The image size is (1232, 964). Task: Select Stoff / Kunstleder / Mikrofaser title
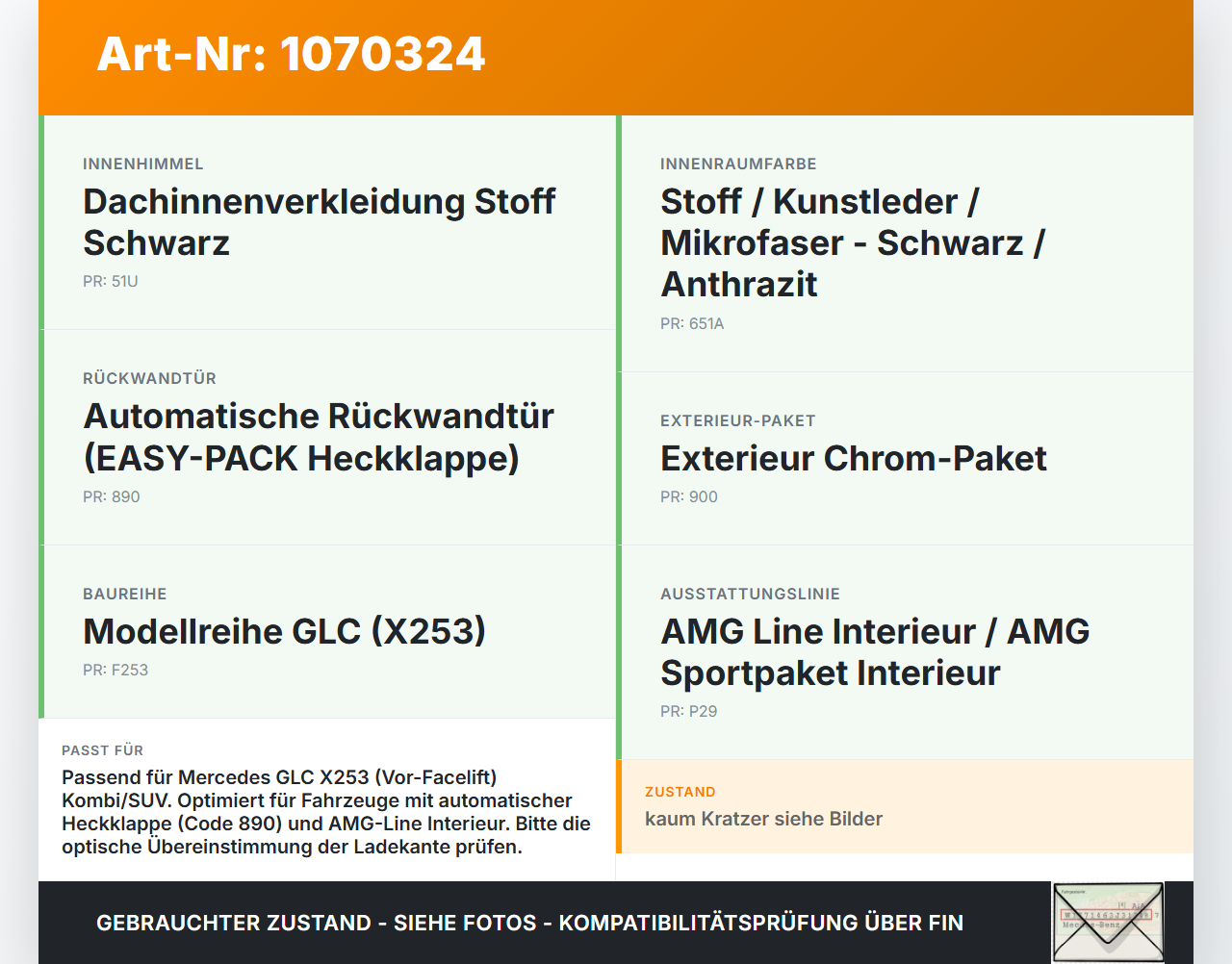[853, 243]
